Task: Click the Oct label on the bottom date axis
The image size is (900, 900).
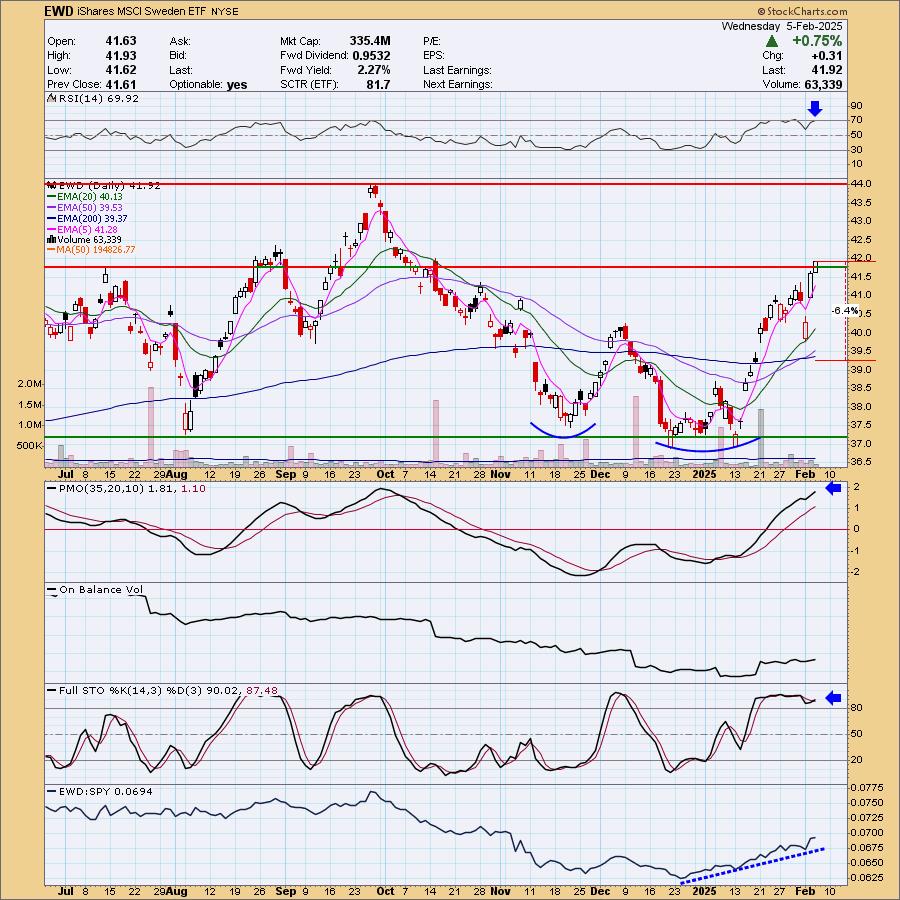Action: click(x=385, y=891)
